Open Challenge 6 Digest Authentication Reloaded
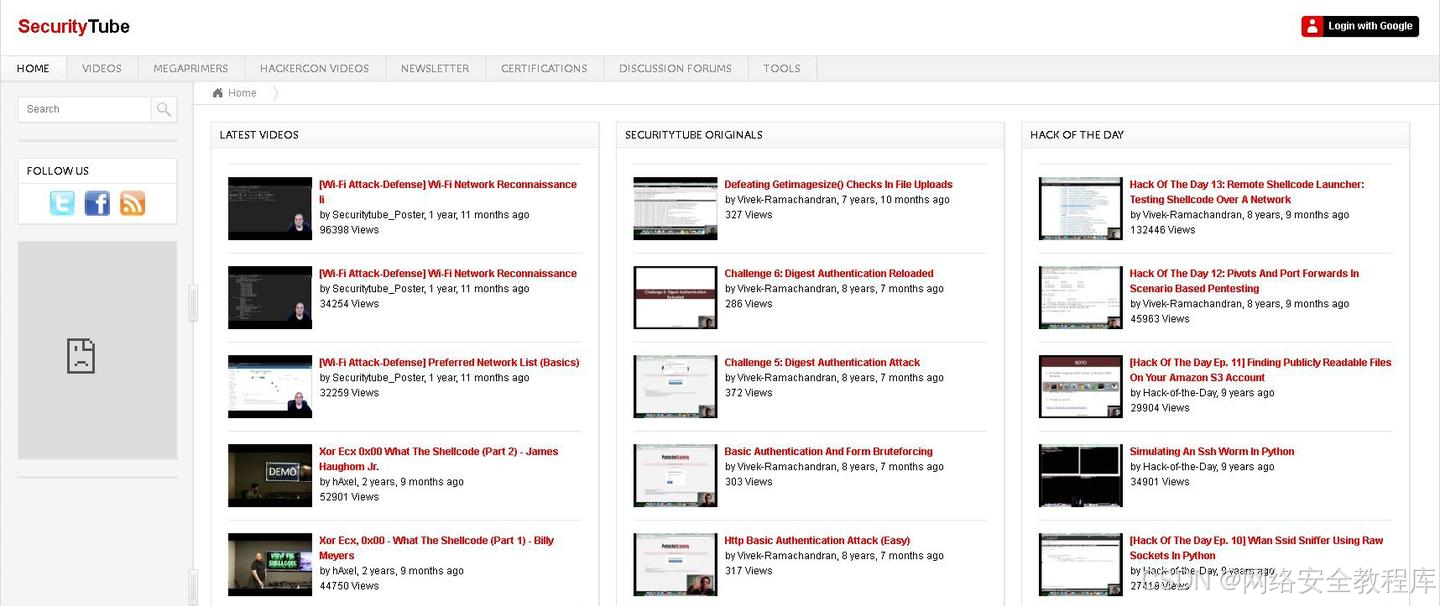Screen dimensions: 1440x606 (829, 273)
